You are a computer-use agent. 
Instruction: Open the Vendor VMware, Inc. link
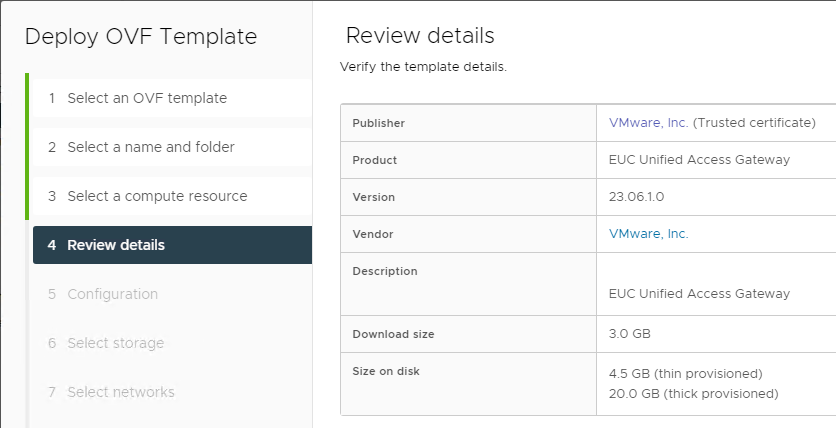[648, 234]
